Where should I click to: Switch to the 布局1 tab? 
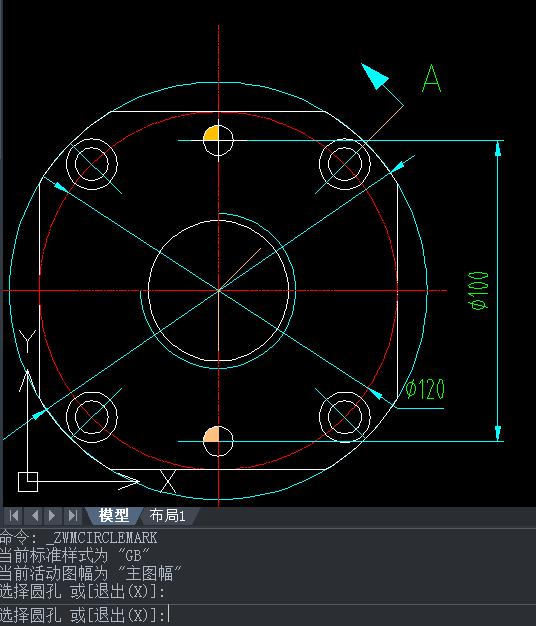(x=168, y=516)
